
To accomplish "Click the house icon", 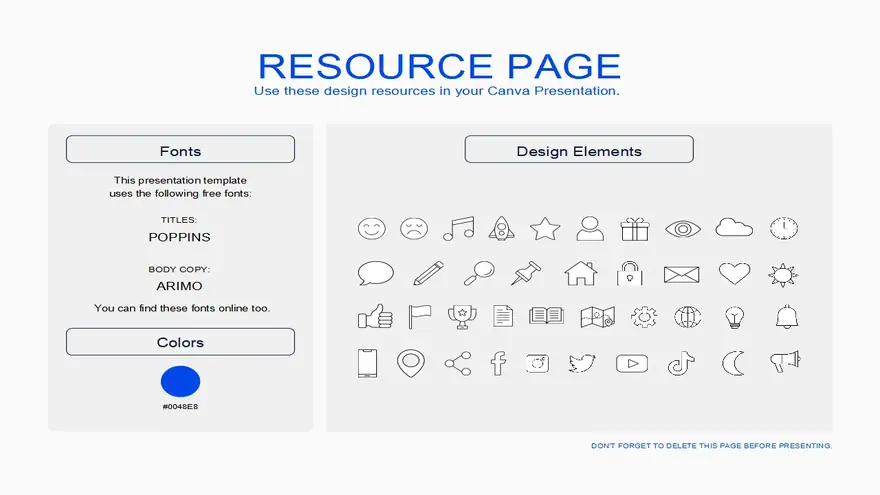I will [x=581, y=273].
